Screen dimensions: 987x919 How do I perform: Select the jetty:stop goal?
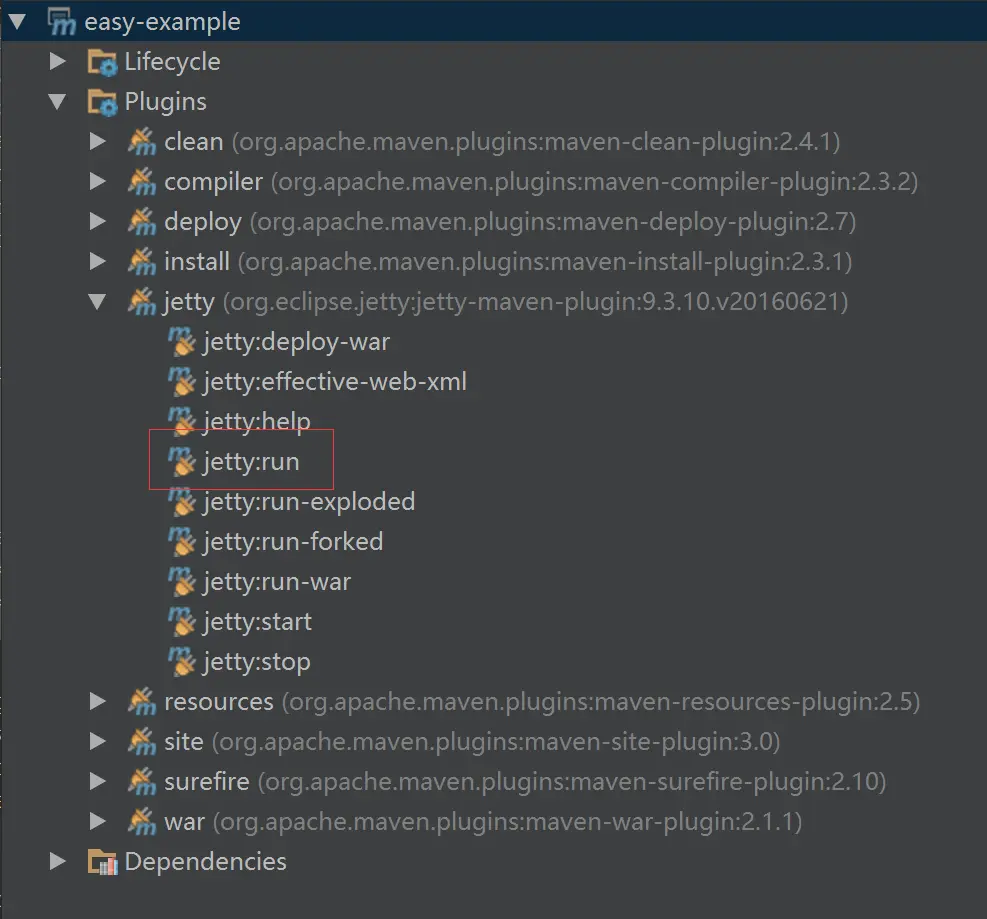click(x=257, y=663)
